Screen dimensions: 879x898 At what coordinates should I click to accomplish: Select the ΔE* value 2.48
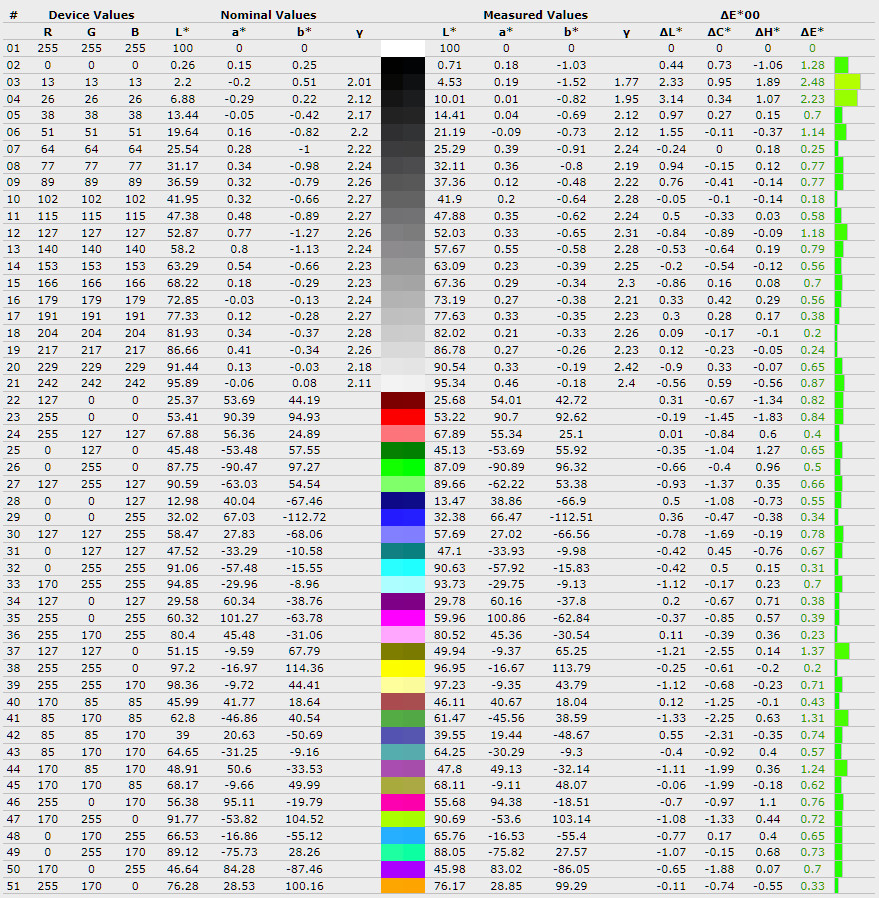(812, 81)
